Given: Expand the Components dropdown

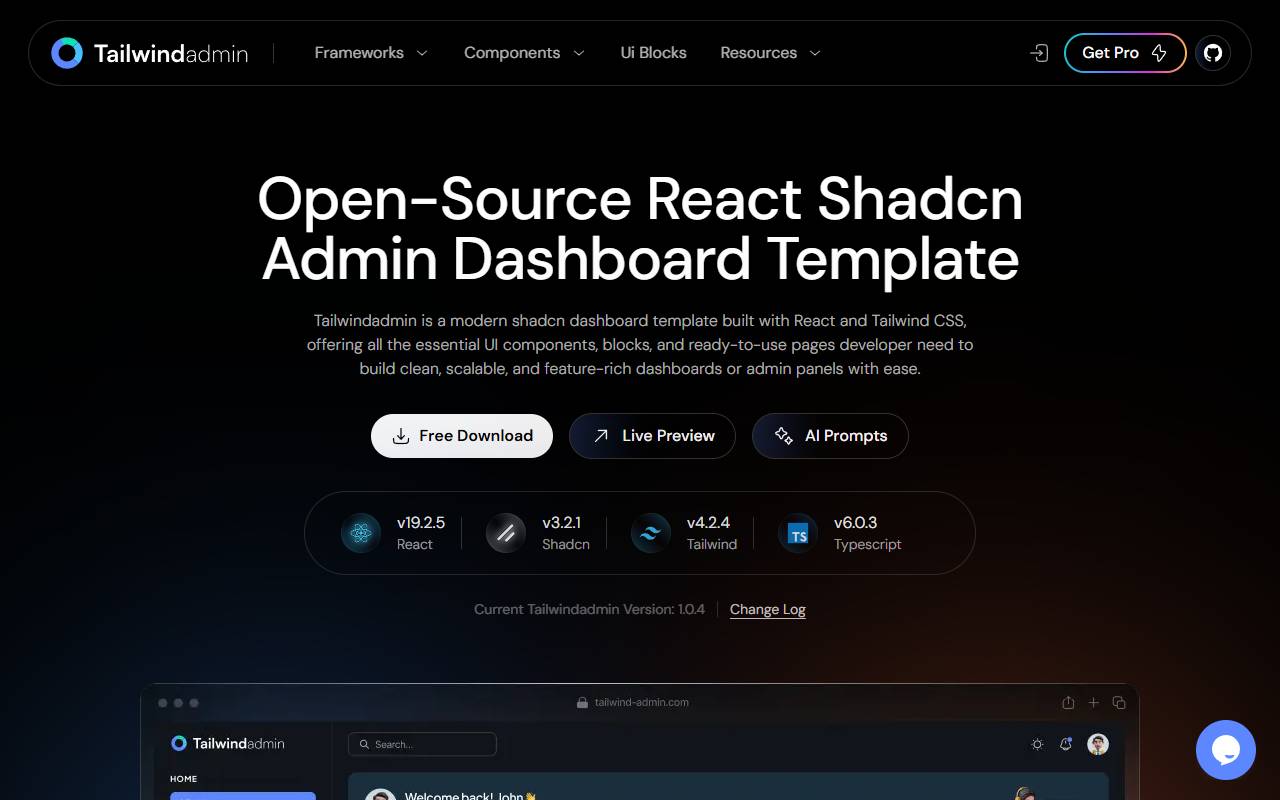Looking at the screenshot, I should tap(524, 53).
